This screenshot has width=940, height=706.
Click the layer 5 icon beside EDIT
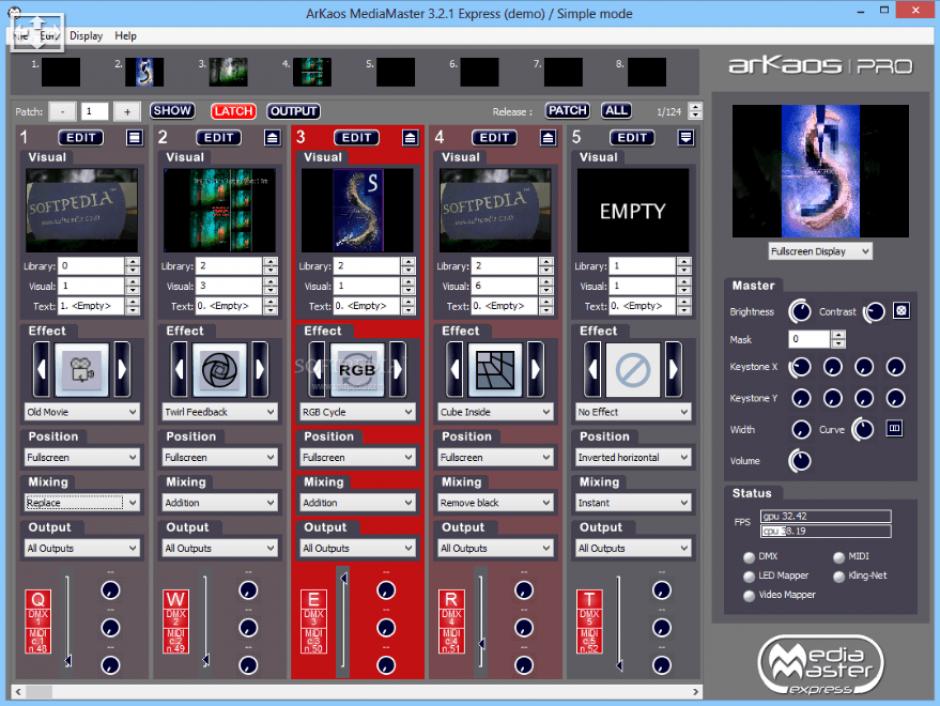(x=686, y=138)
